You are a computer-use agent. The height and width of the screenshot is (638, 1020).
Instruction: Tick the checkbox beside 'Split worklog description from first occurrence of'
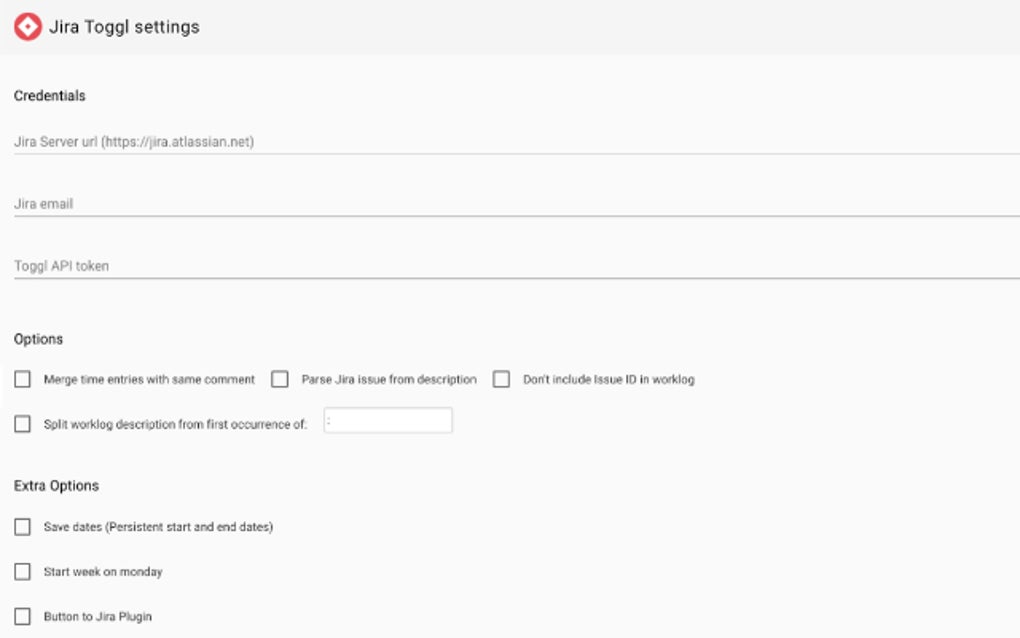tap(23, 424)
